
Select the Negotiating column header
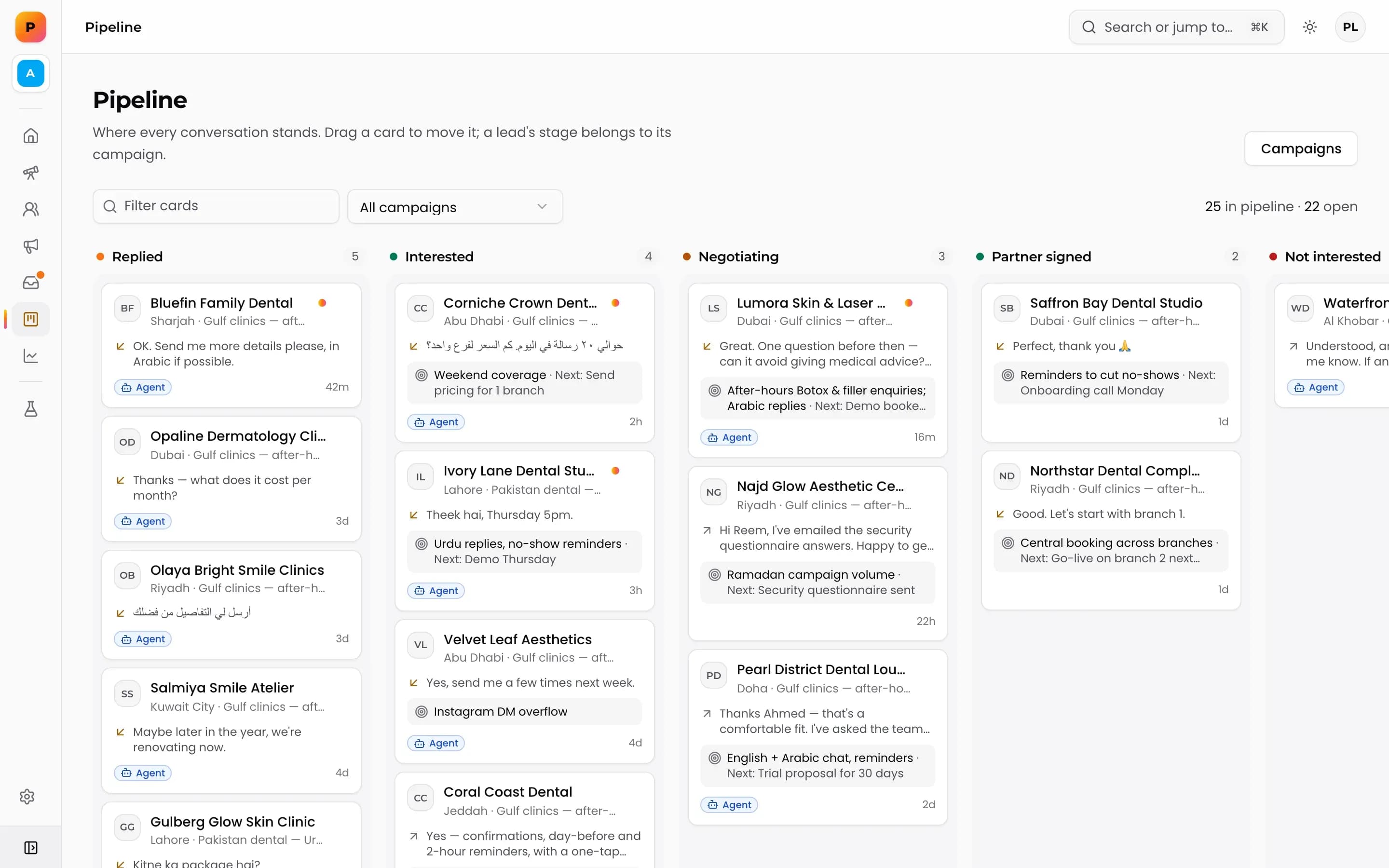[738, 257]
